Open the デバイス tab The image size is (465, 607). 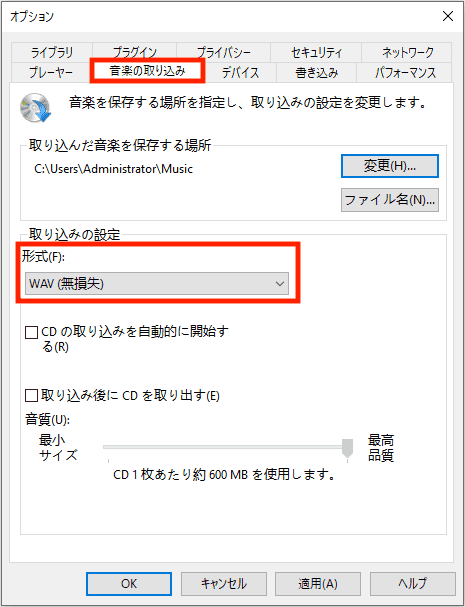pyautogui.click(x=240, y=72)
